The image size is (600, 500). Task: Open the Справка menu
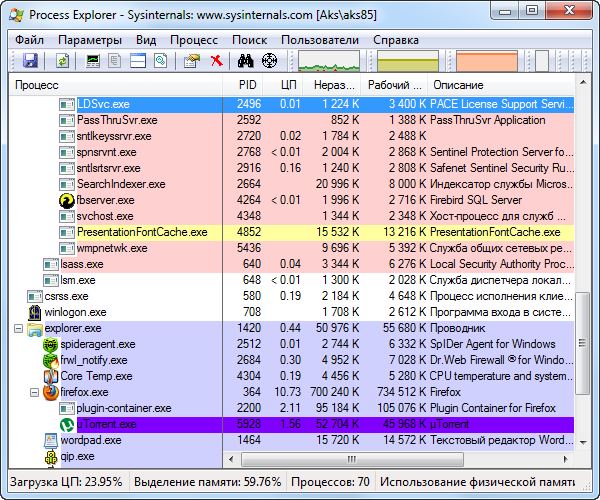click(x=396, y=40)
